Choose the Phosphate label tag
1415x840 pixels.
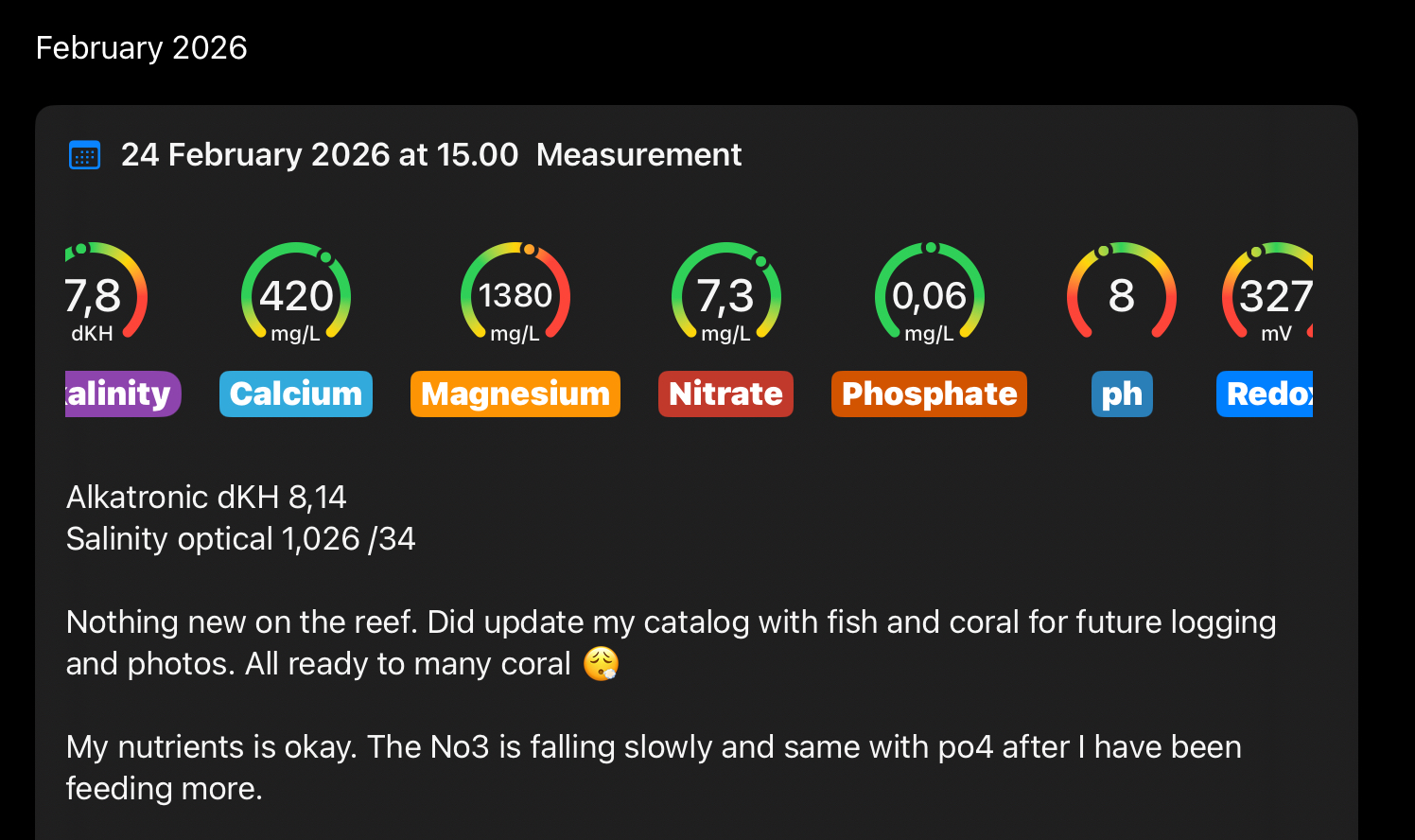pyautogui.click(x=929, y=394)
